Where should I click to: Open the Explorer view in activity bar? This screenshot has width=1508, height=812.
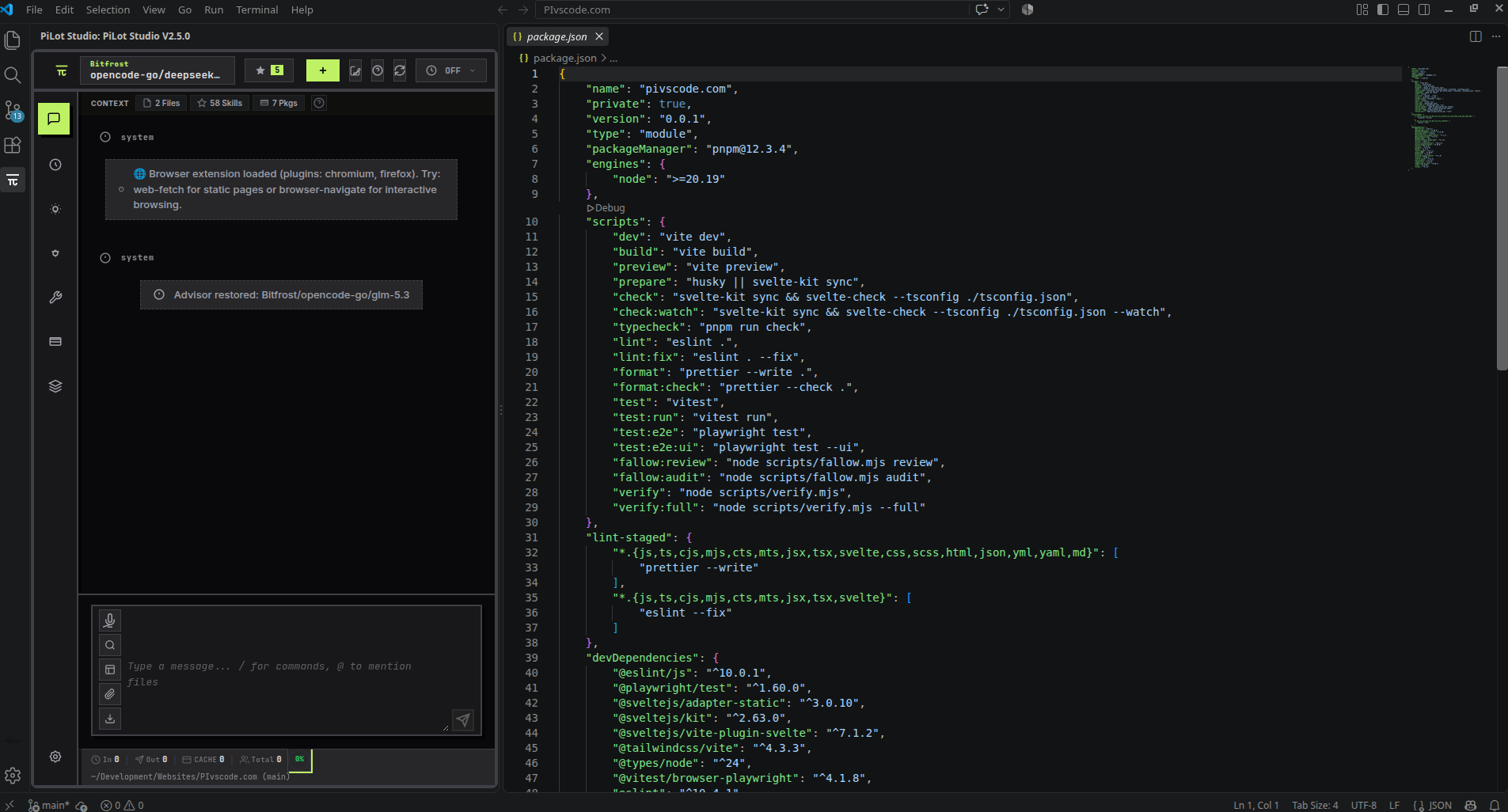pos(13,40)
